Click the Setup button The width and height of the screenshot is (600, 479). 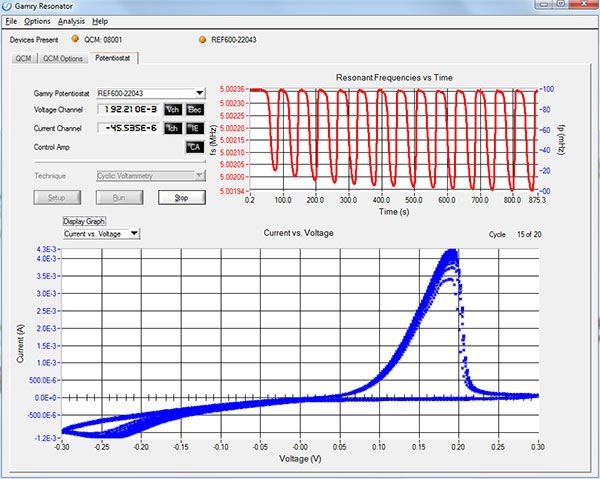click(57, 197)
